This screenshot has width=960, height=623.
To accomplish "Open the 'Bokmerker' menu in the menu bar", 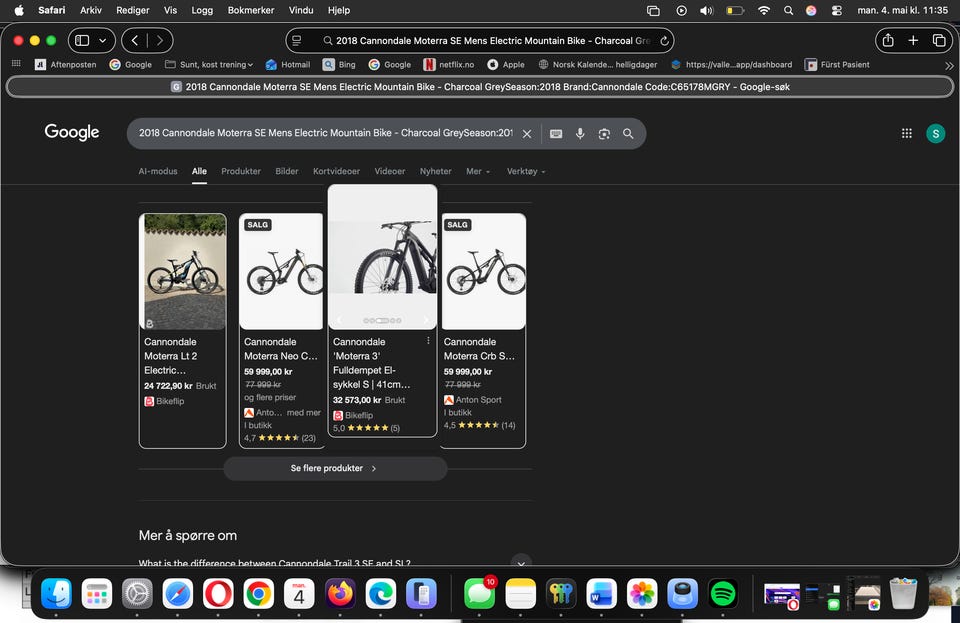I will tap(251, 10).
